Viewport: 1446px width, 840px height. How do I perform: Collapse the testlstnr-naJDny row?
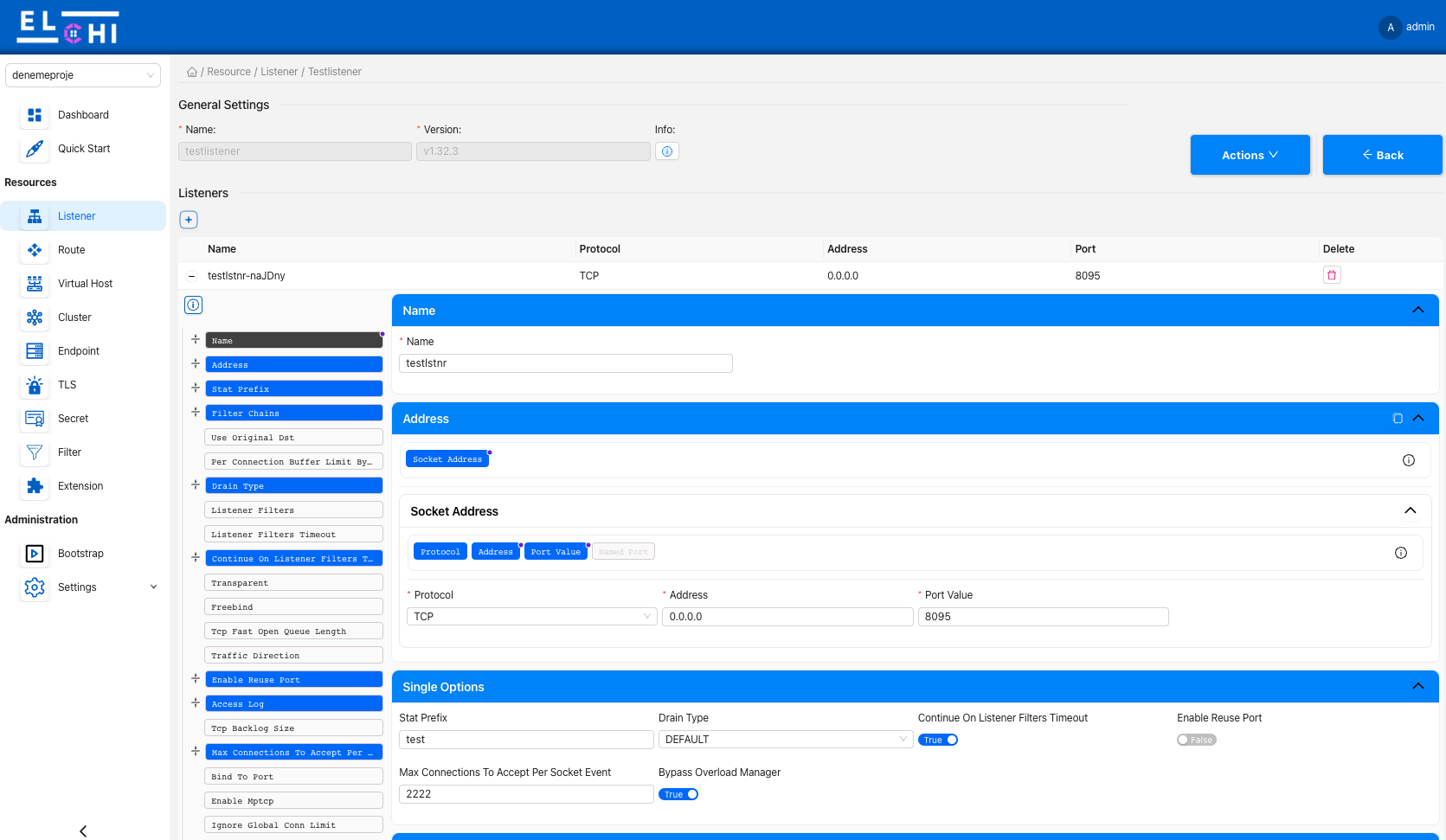pos(191,276)
